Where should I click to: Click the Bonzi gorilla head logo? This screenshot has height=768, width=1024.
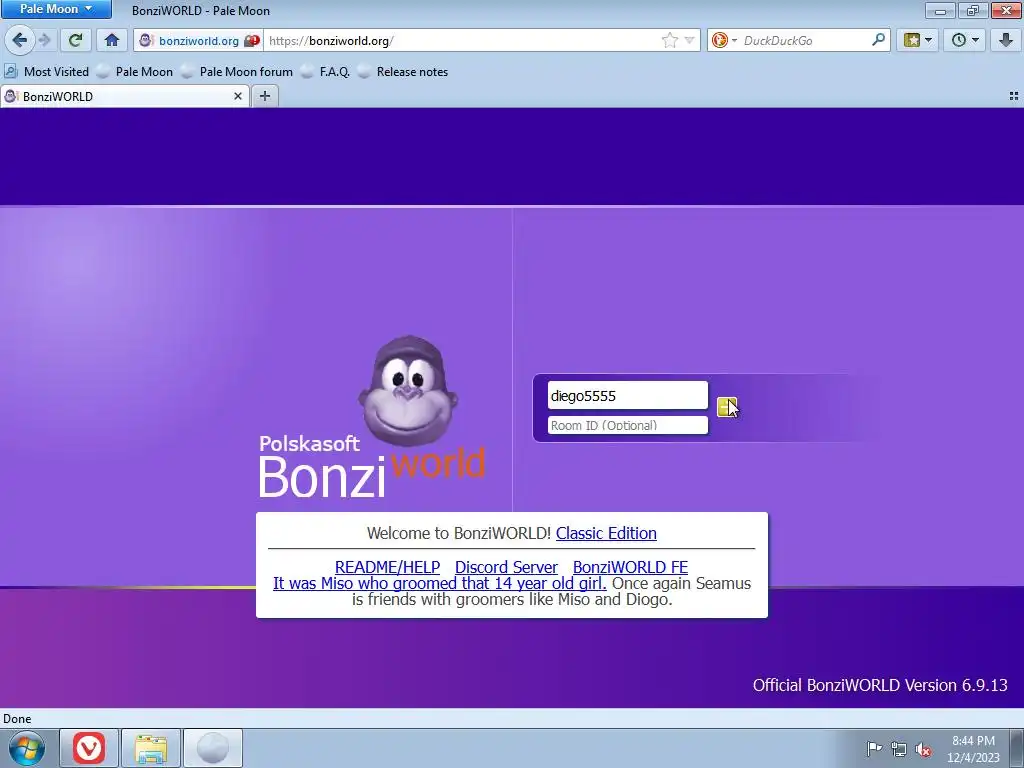(408, 391)
